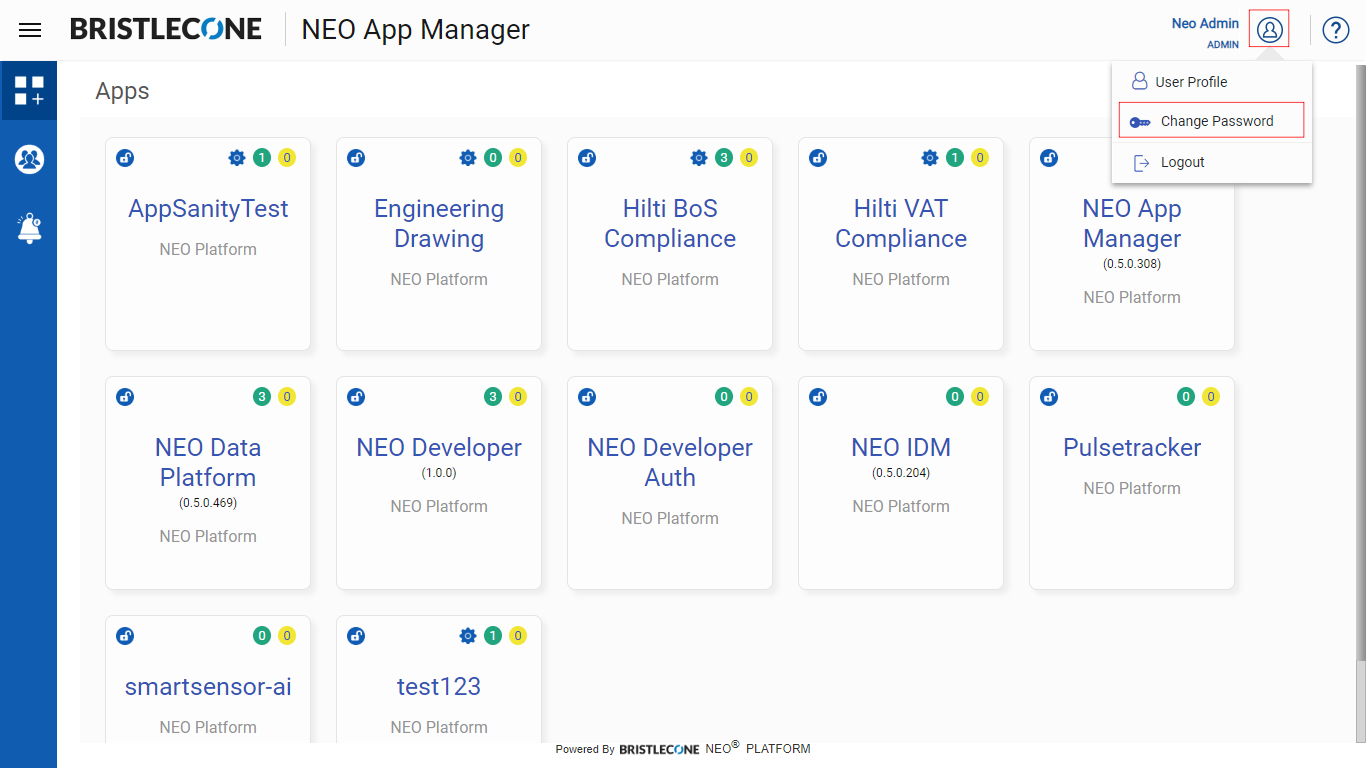Image resolution: width=1366 pixels, height=768 pixels.
Task: Select Change Password menu item
Action: pos(1211,121)
